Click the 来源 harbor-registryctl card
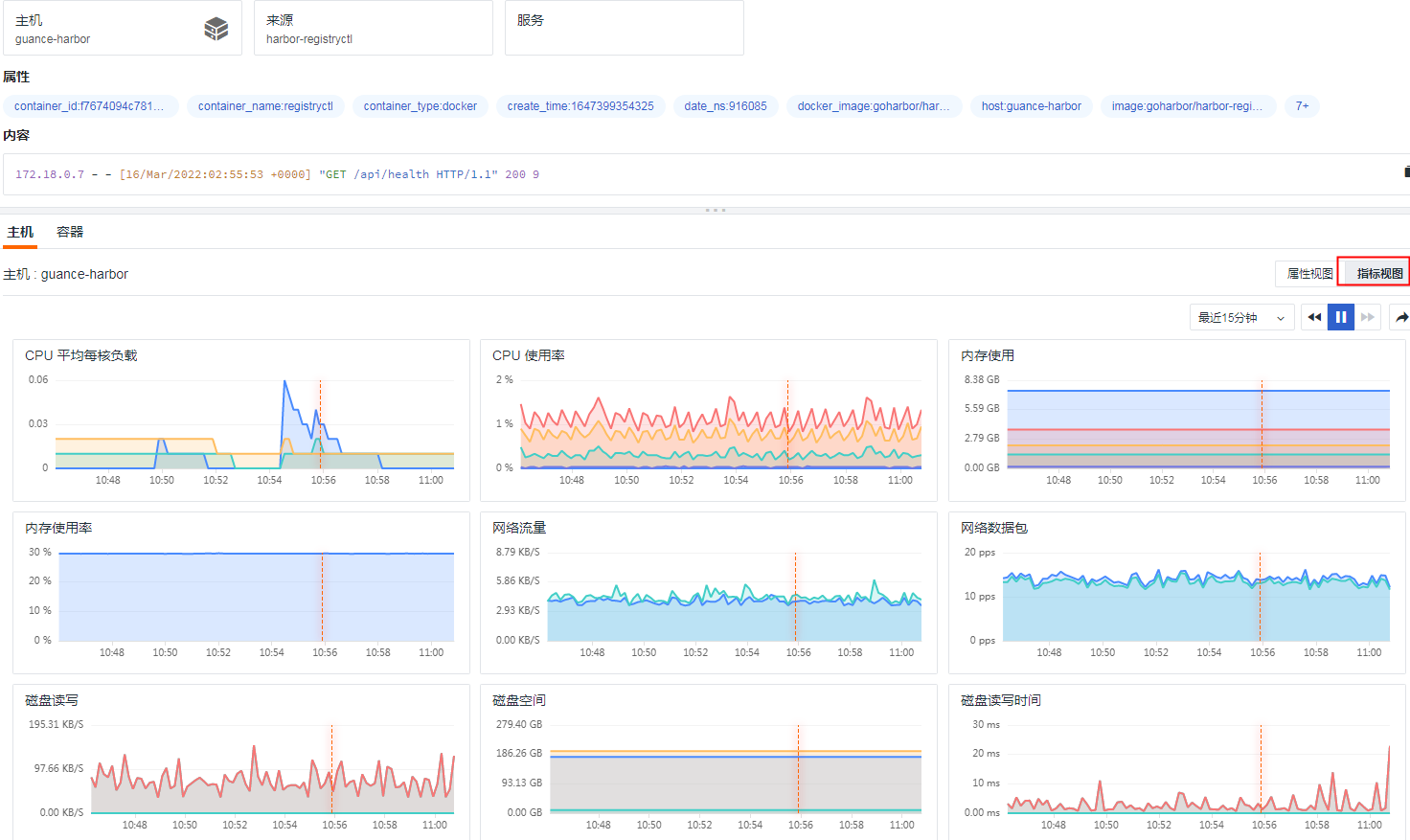Screen dimensions: 1410x840 click(373, 27)
